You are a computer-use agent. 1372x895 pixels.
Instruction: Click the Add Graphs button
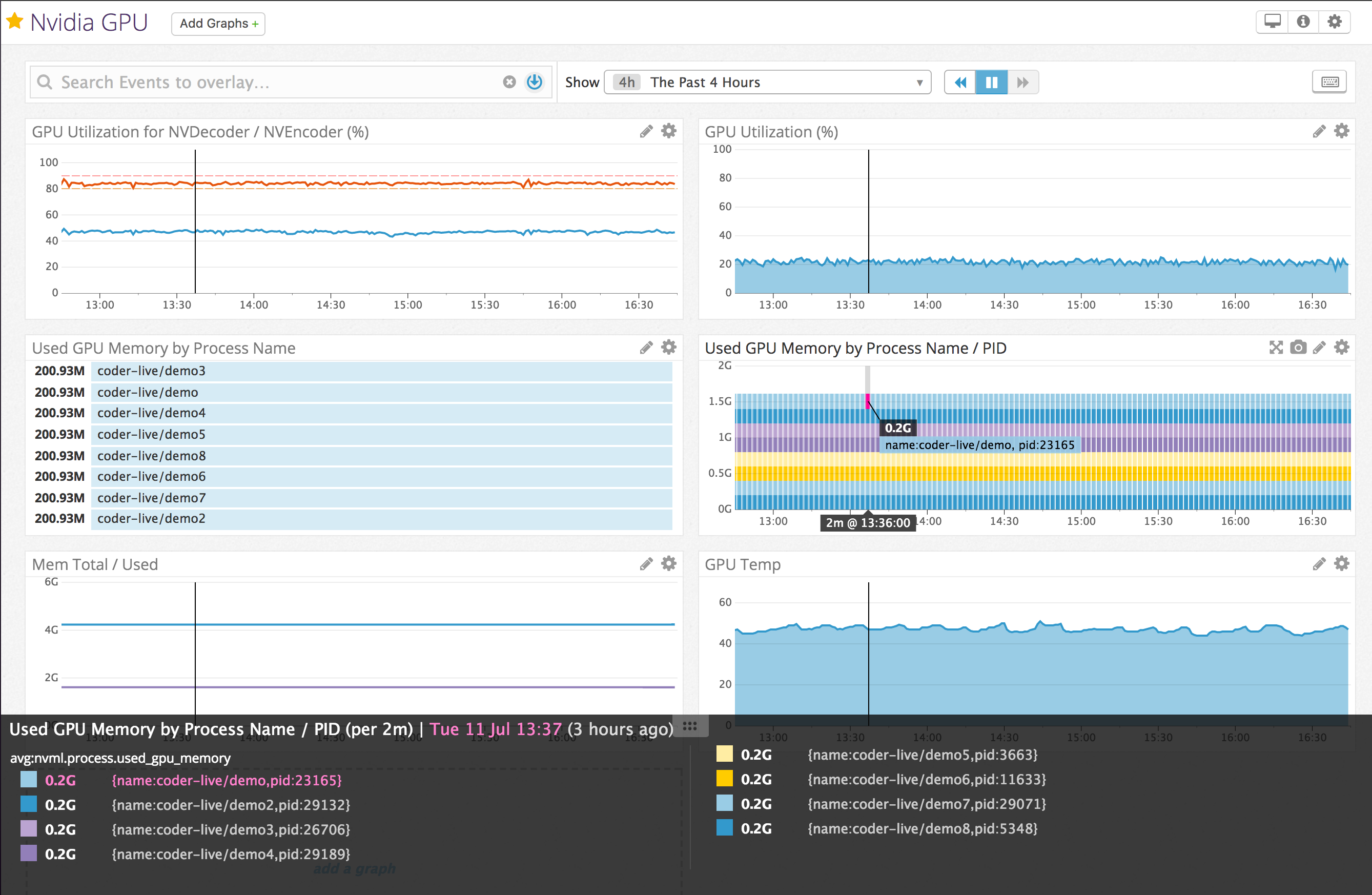218,24
